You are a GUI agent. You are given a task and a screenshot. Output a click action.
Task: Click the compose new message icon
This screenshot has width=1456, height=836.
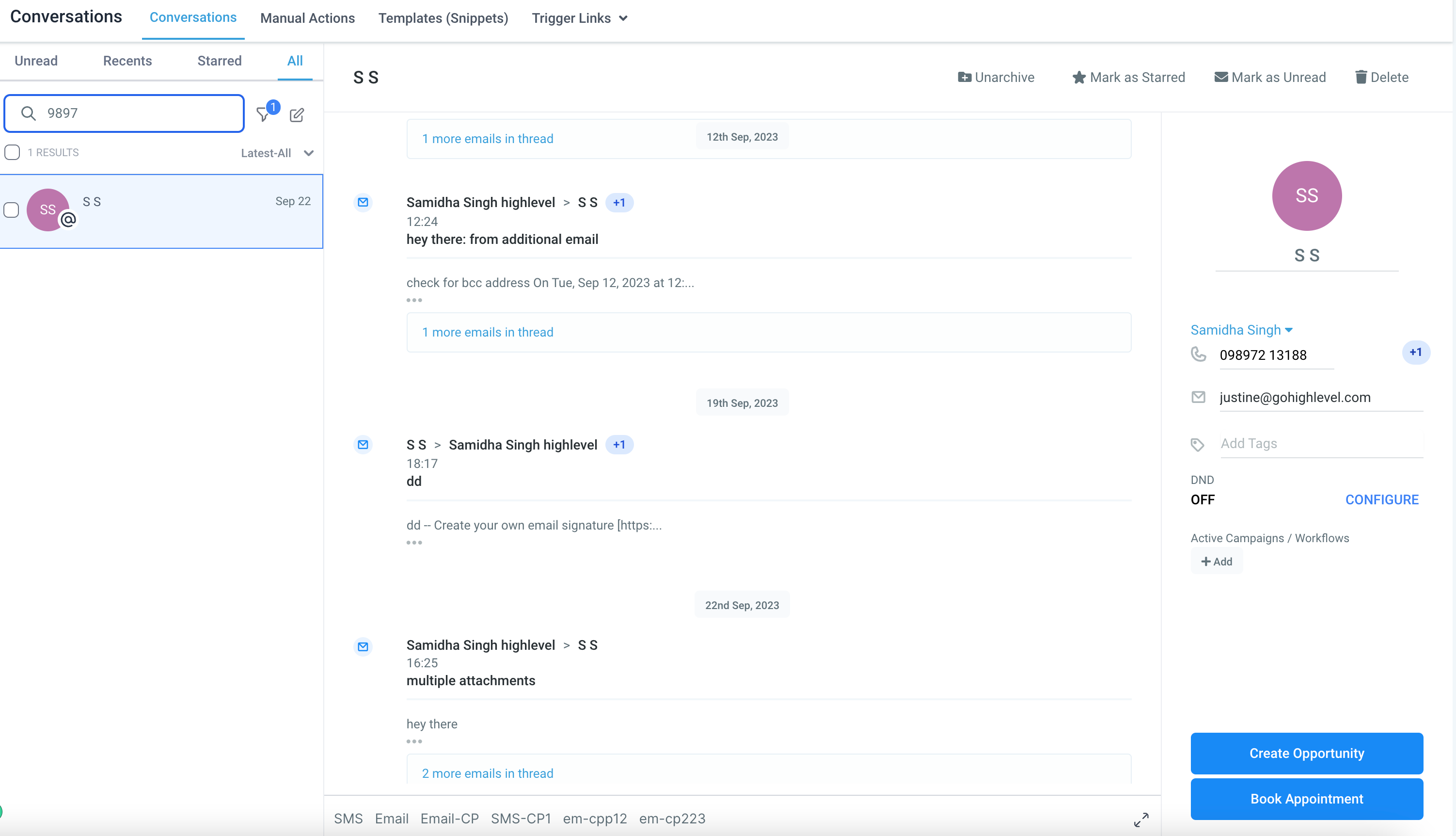[297, 115]
